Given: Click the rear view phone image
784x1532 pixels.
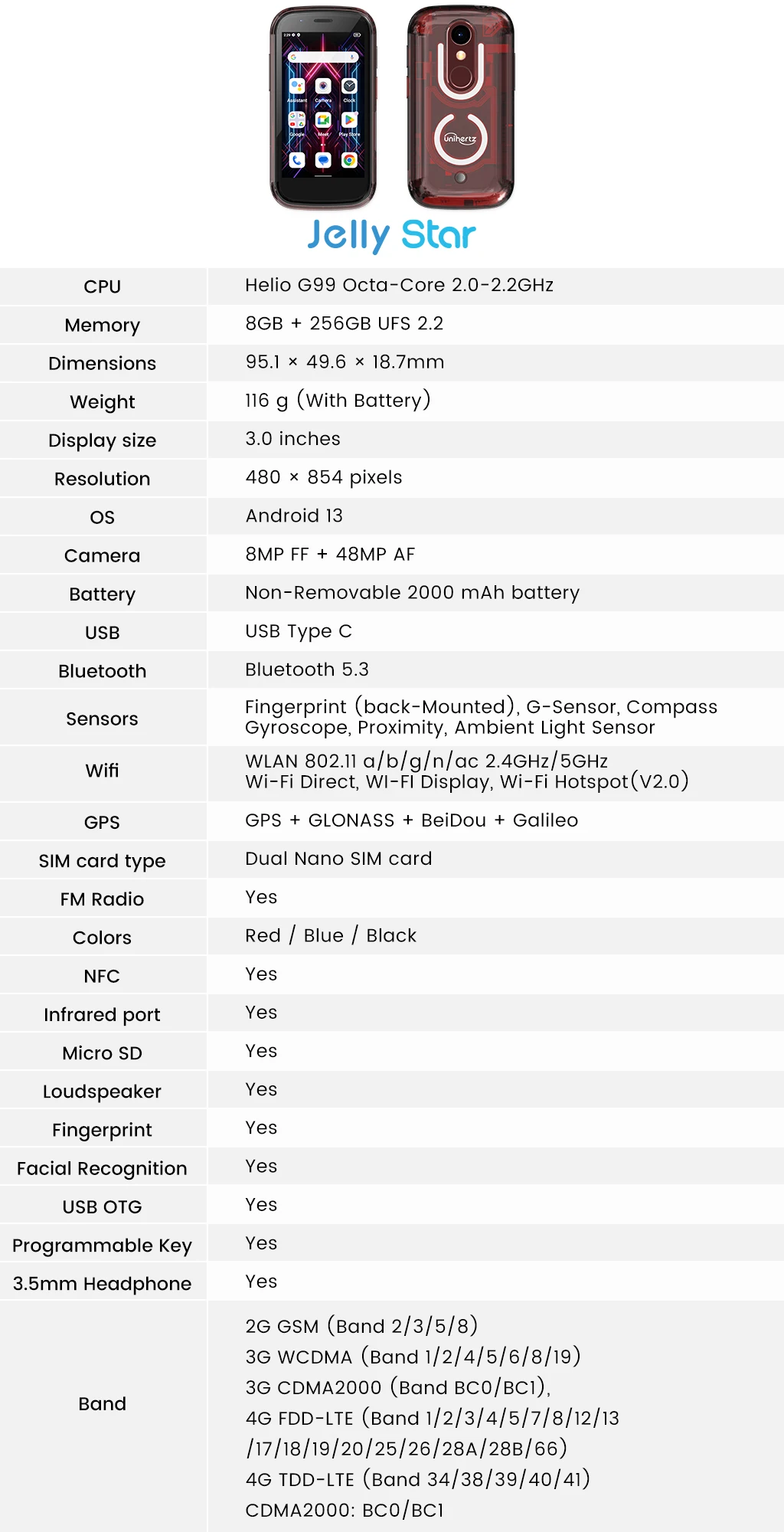Looking at the screenshot, I should (460, 107).
